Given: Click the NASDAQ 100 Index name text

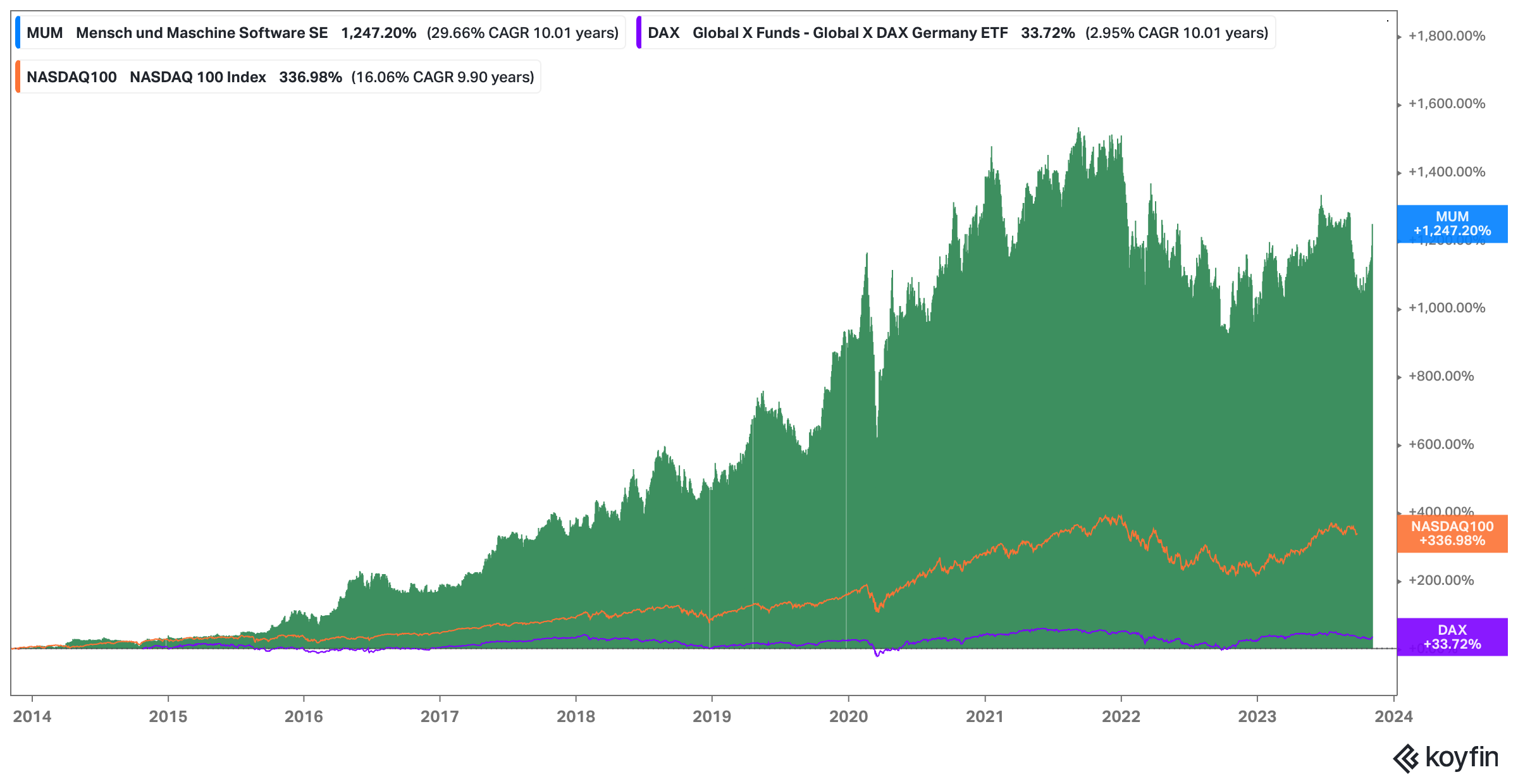Looking at the screenshot, I should (x=198, y=77).
